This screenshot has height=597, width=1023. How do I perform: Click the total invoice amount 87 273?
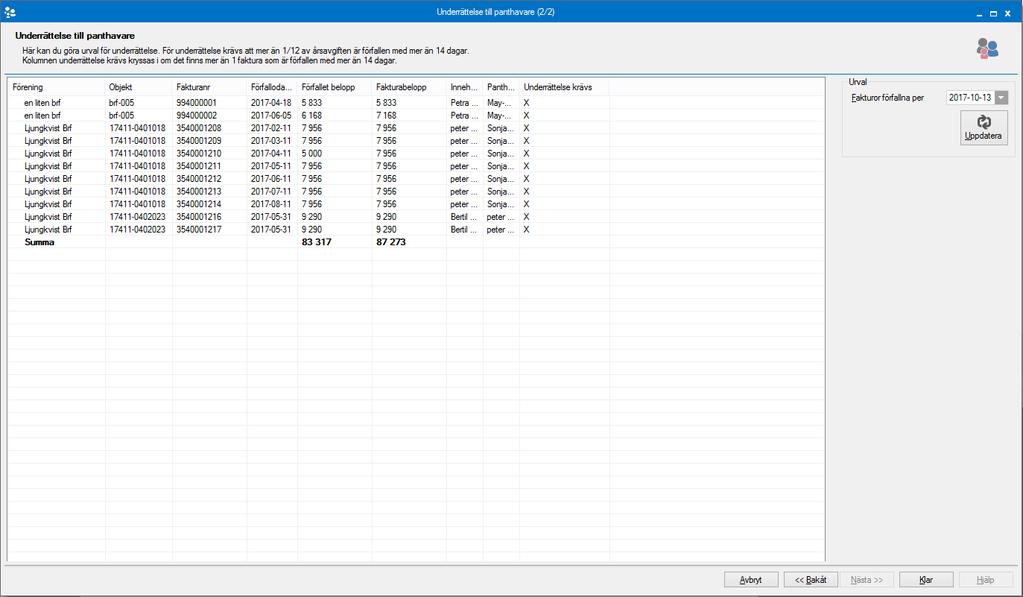391,242
